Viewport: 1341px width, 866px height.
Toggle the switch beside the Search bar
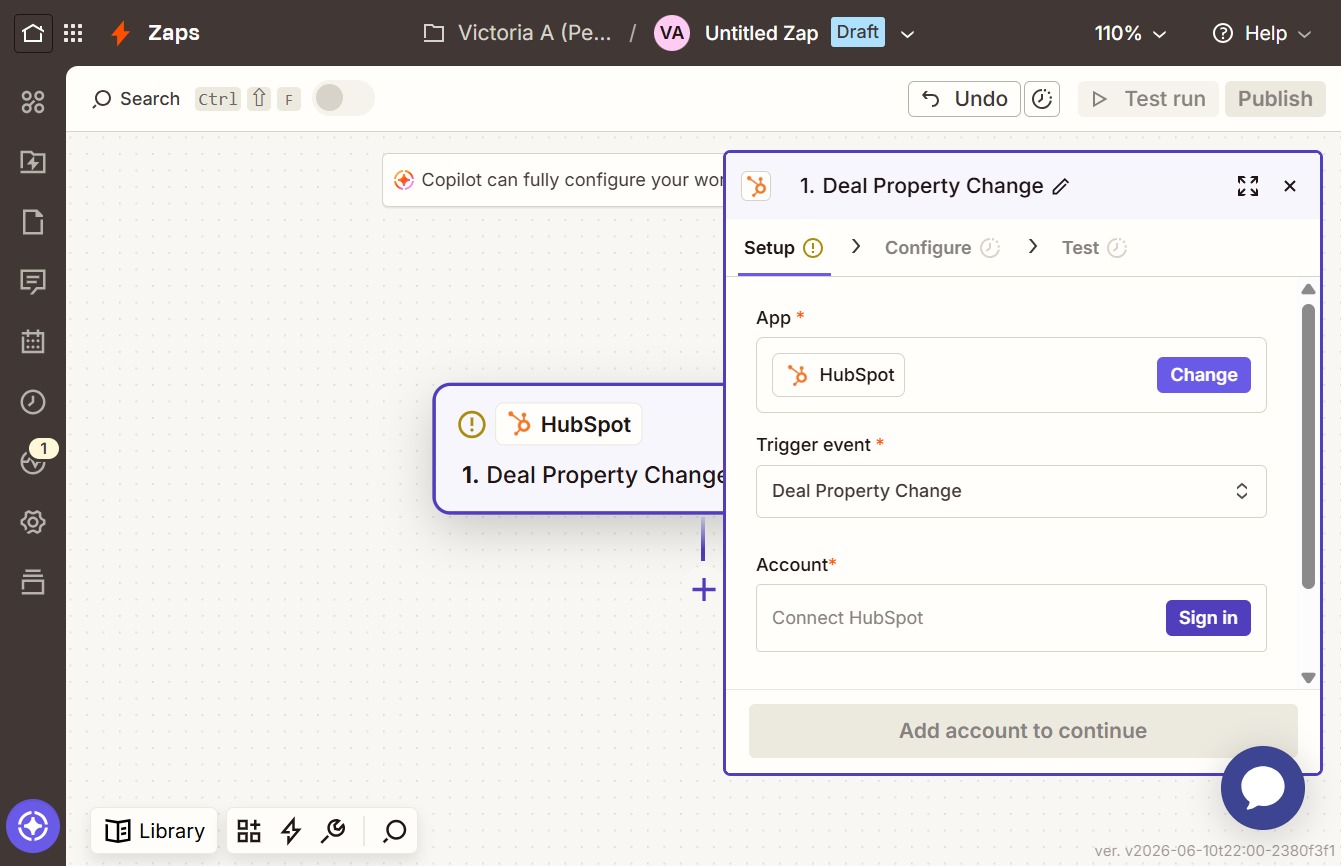343,98
